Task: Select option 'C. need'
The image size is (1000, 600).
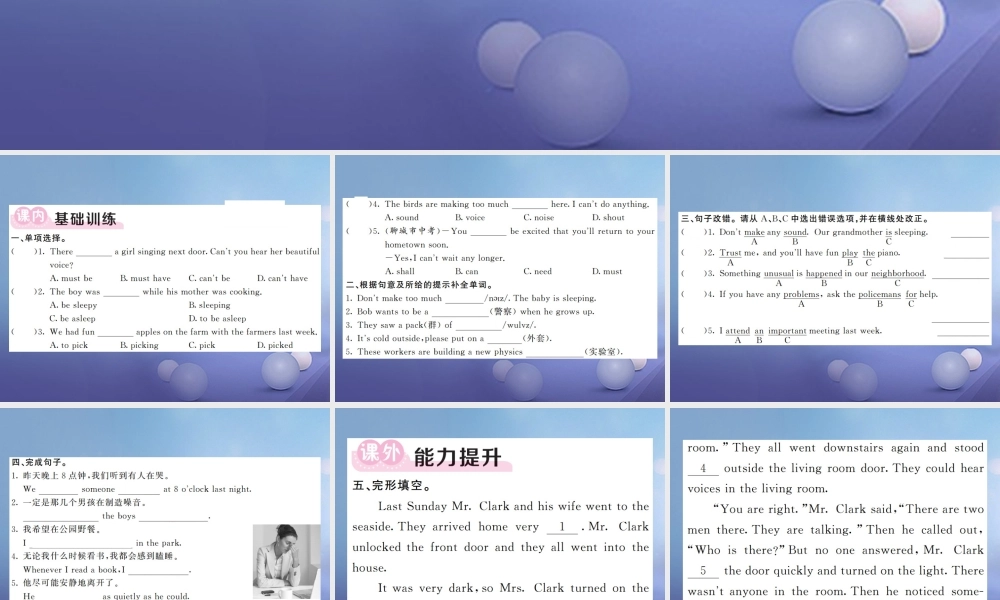Action: pos(538,271)
